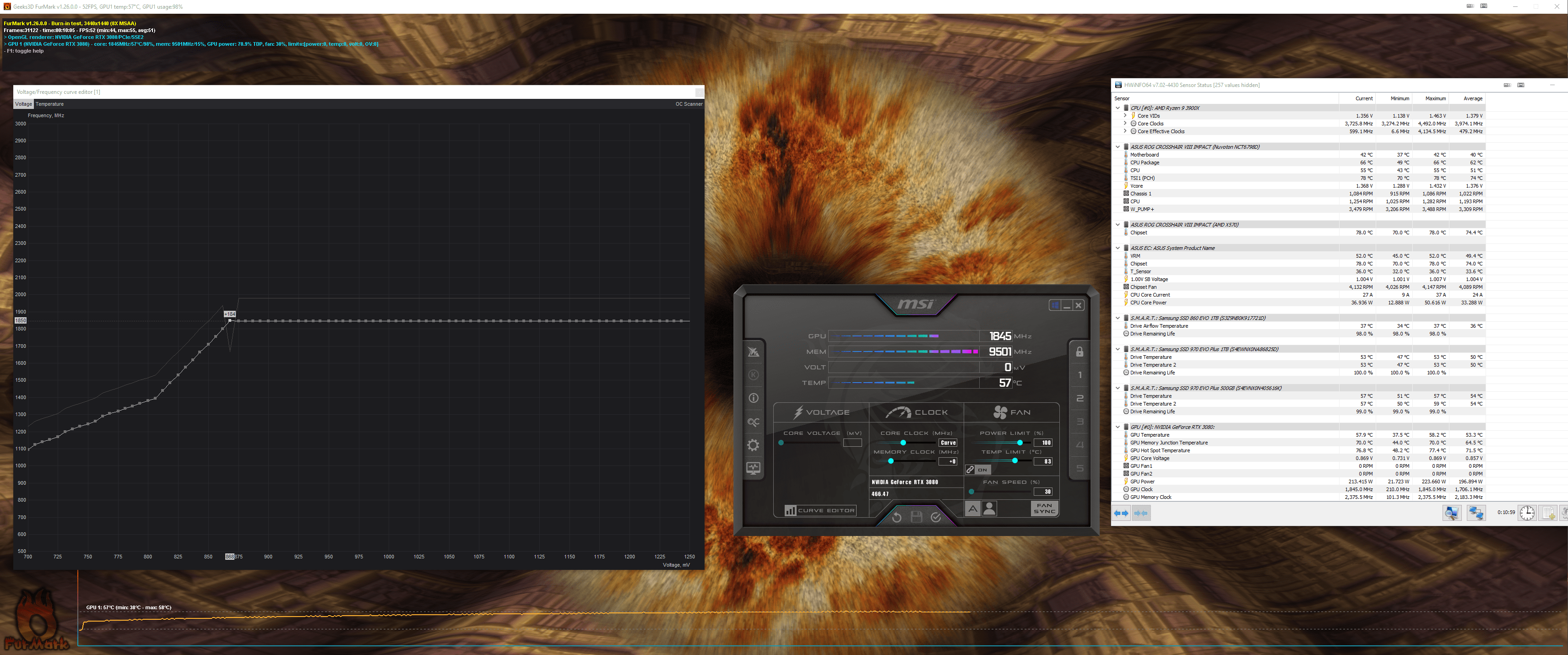Open HWiNFO remote network monitors icon
The image size is (1568, 655).
(1476, 513)
